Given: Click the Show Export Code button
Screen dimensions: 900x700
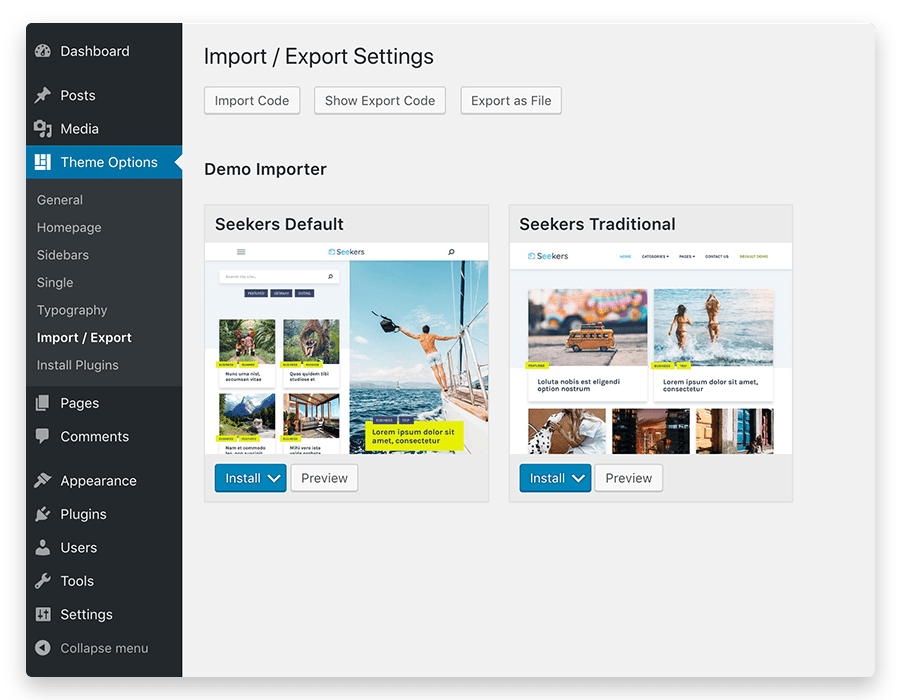Looking at the screenshot, I should [x=380, y=100].
